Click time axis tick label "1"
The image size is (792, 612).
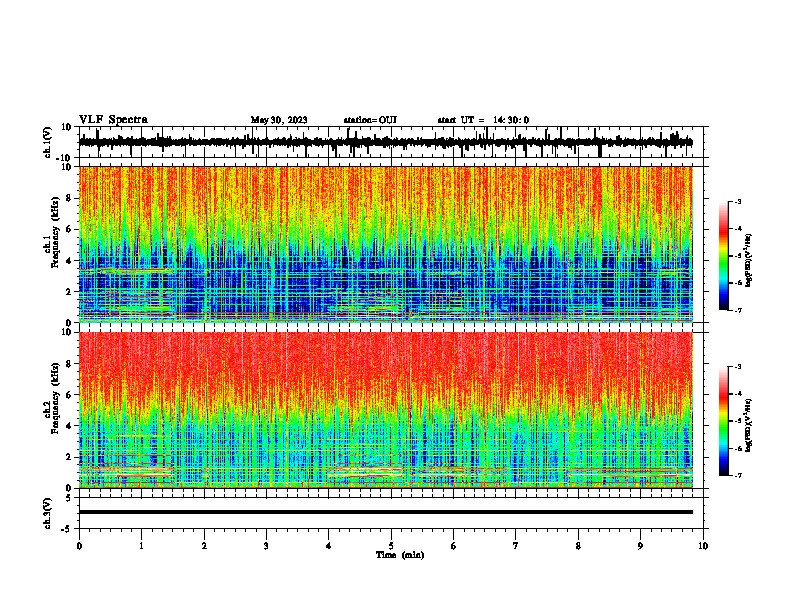tap(141, 546)
